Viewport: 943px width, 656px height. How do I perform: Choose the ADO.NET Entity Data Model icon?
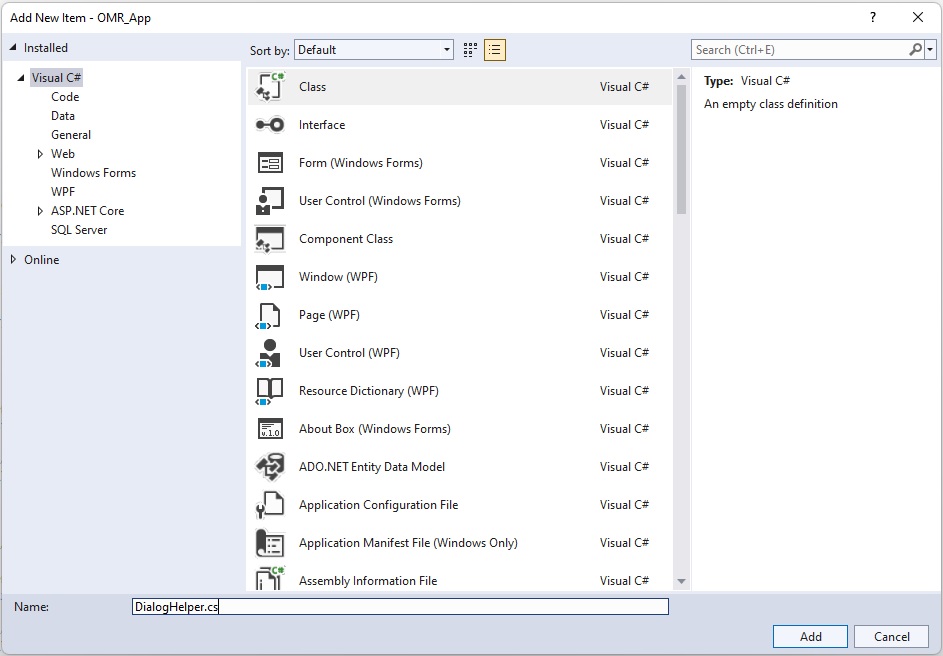pos(270,467)
